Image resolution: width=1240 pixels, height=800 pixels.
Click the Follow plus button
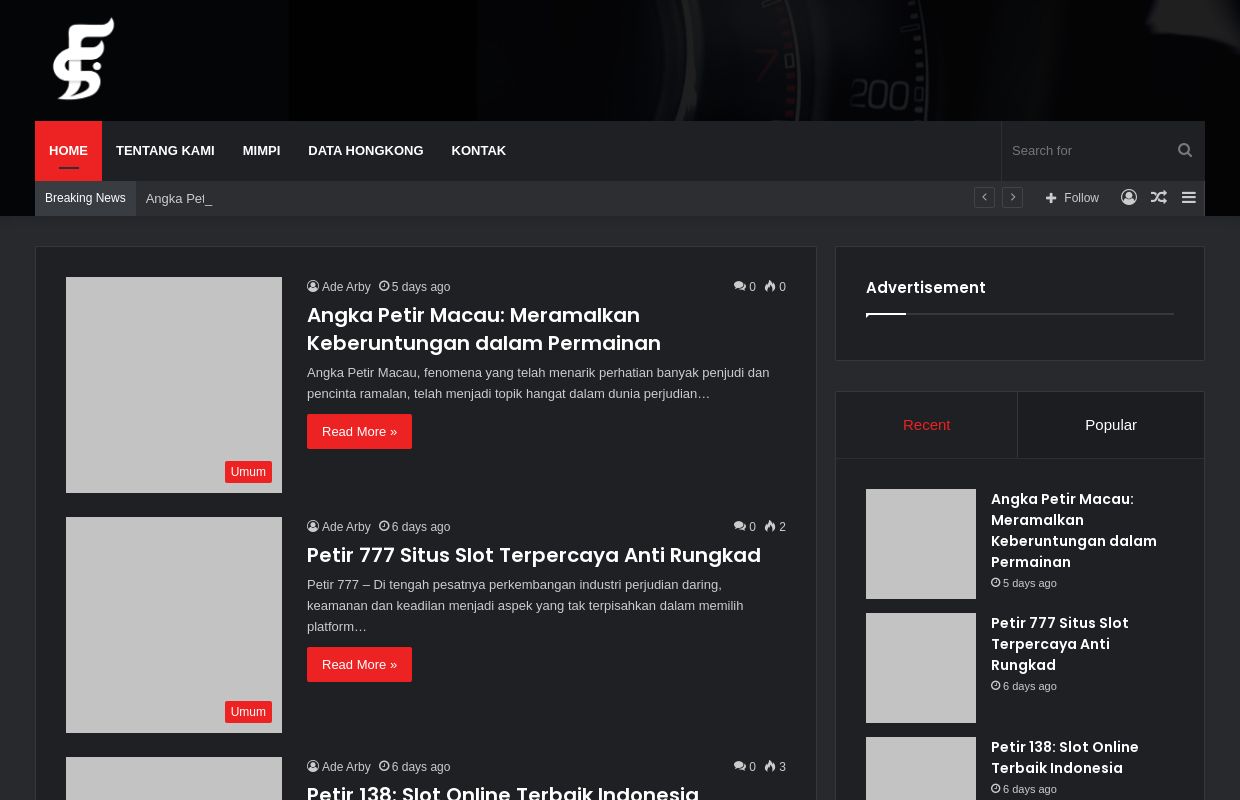pos(1072,198)
